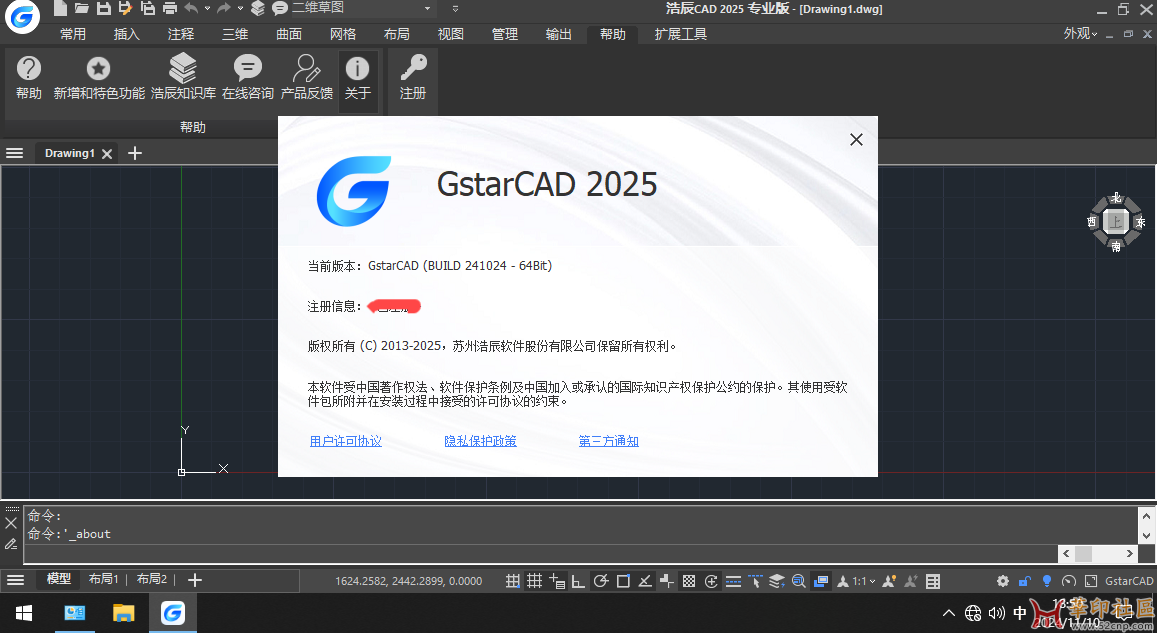This screenshot has width=1157, height=633.
Task: Click the fullscreen clean screen icon
Action: tap(1091, 581)
